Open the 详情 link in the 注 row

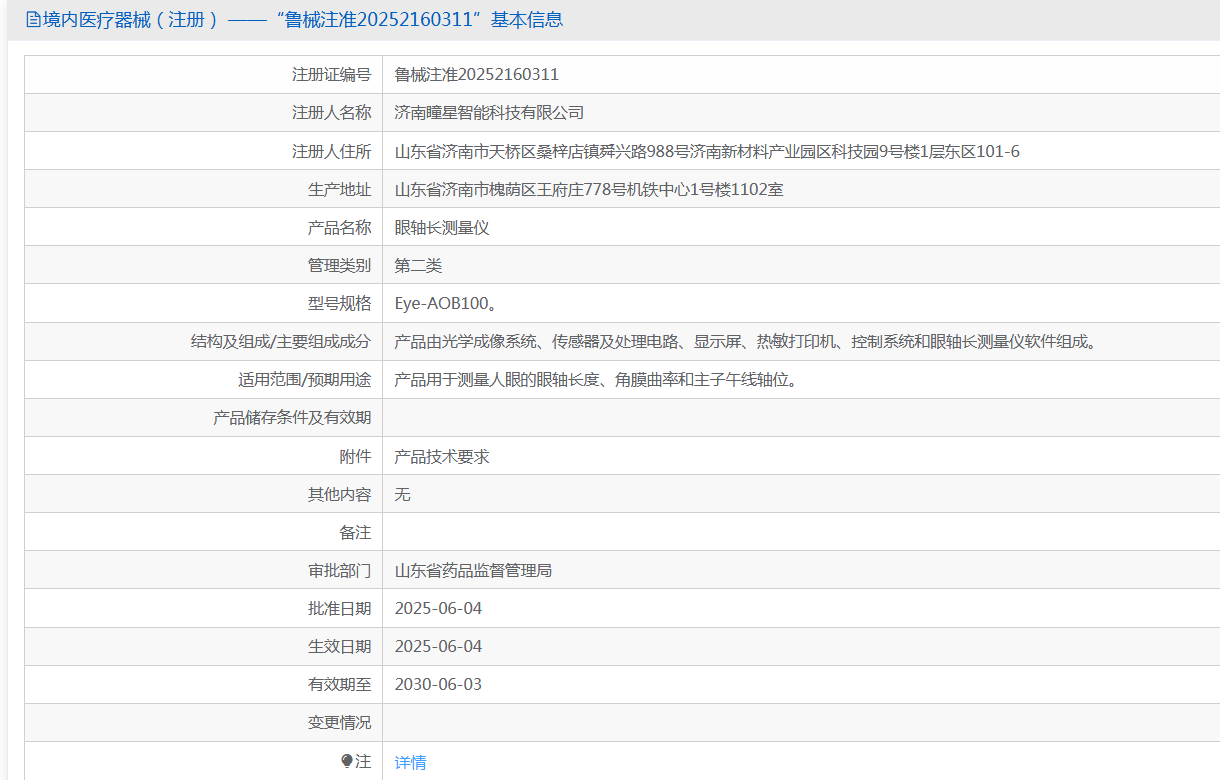(410, 762)
